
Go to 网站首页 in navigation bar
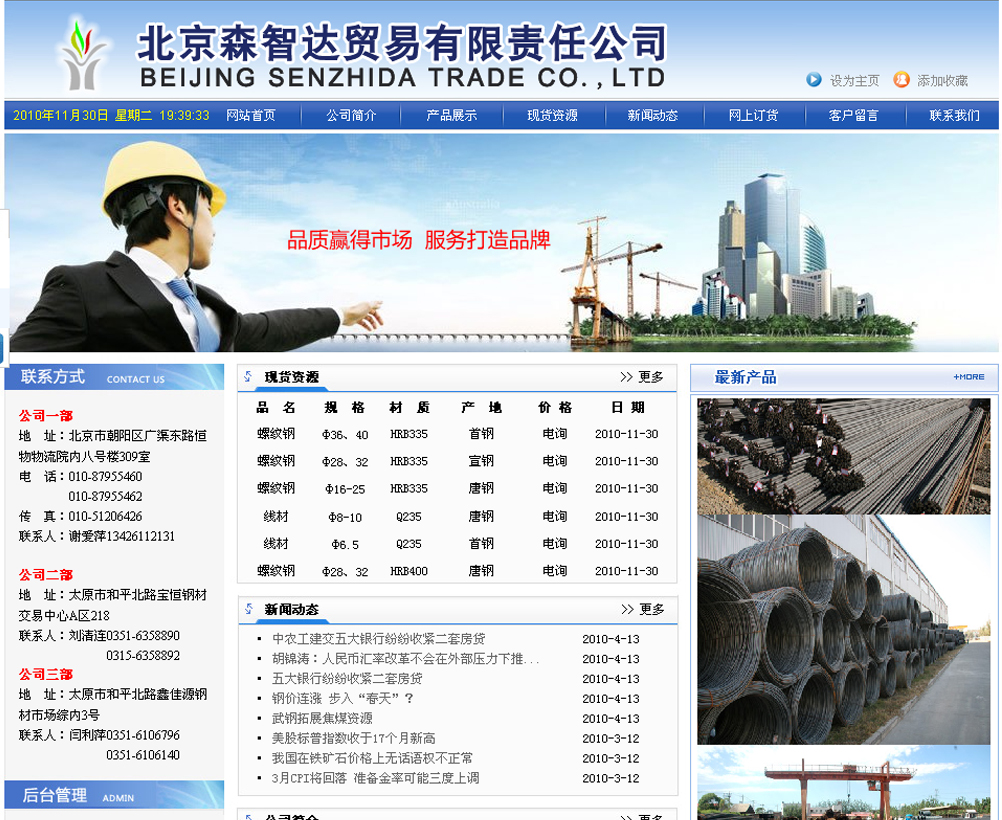click(251, 115)
